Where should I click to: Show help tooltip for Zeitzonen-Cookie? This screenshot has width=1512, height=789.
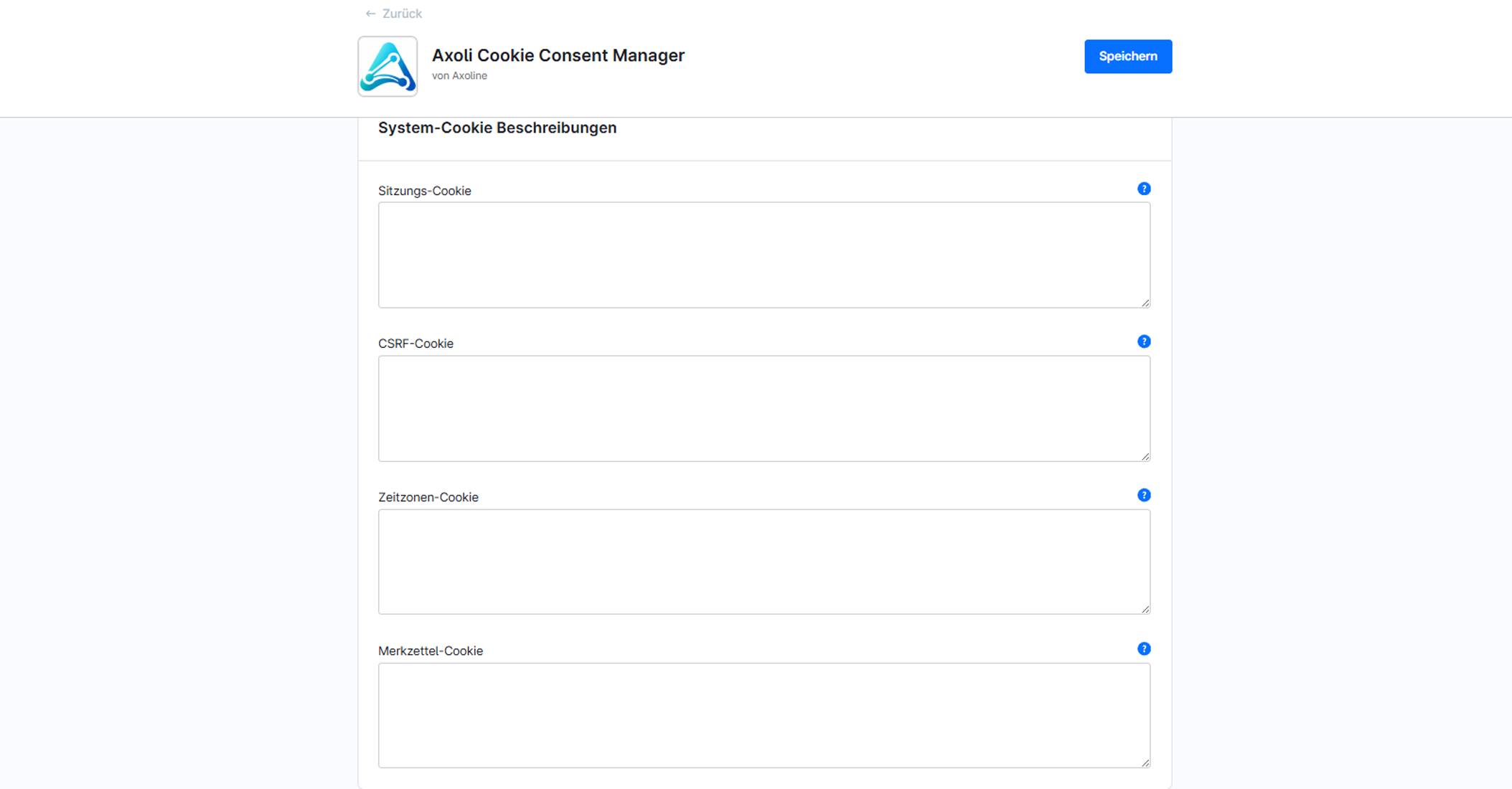[x=1144, y=495]
